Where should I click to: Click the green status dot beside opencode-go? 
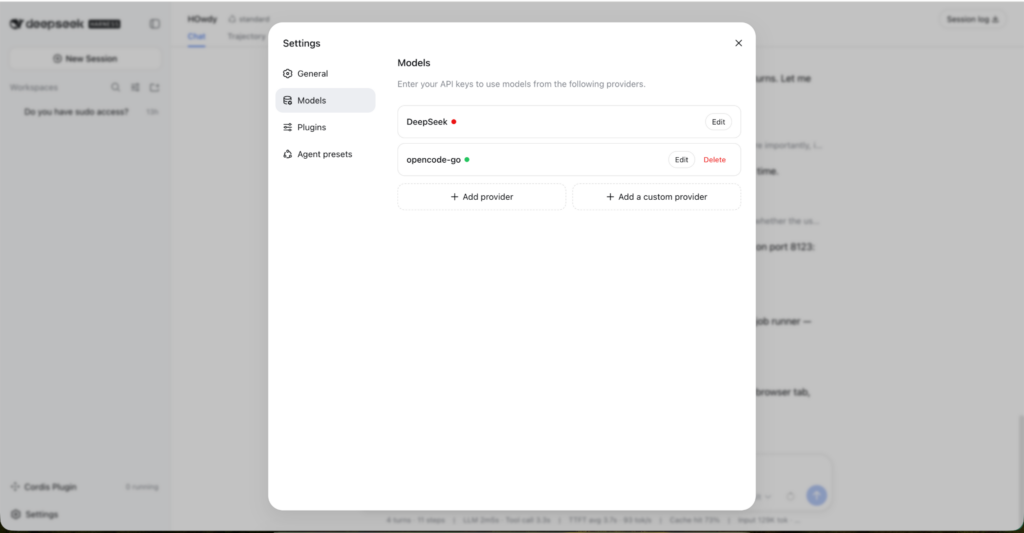tap(467, 160)
